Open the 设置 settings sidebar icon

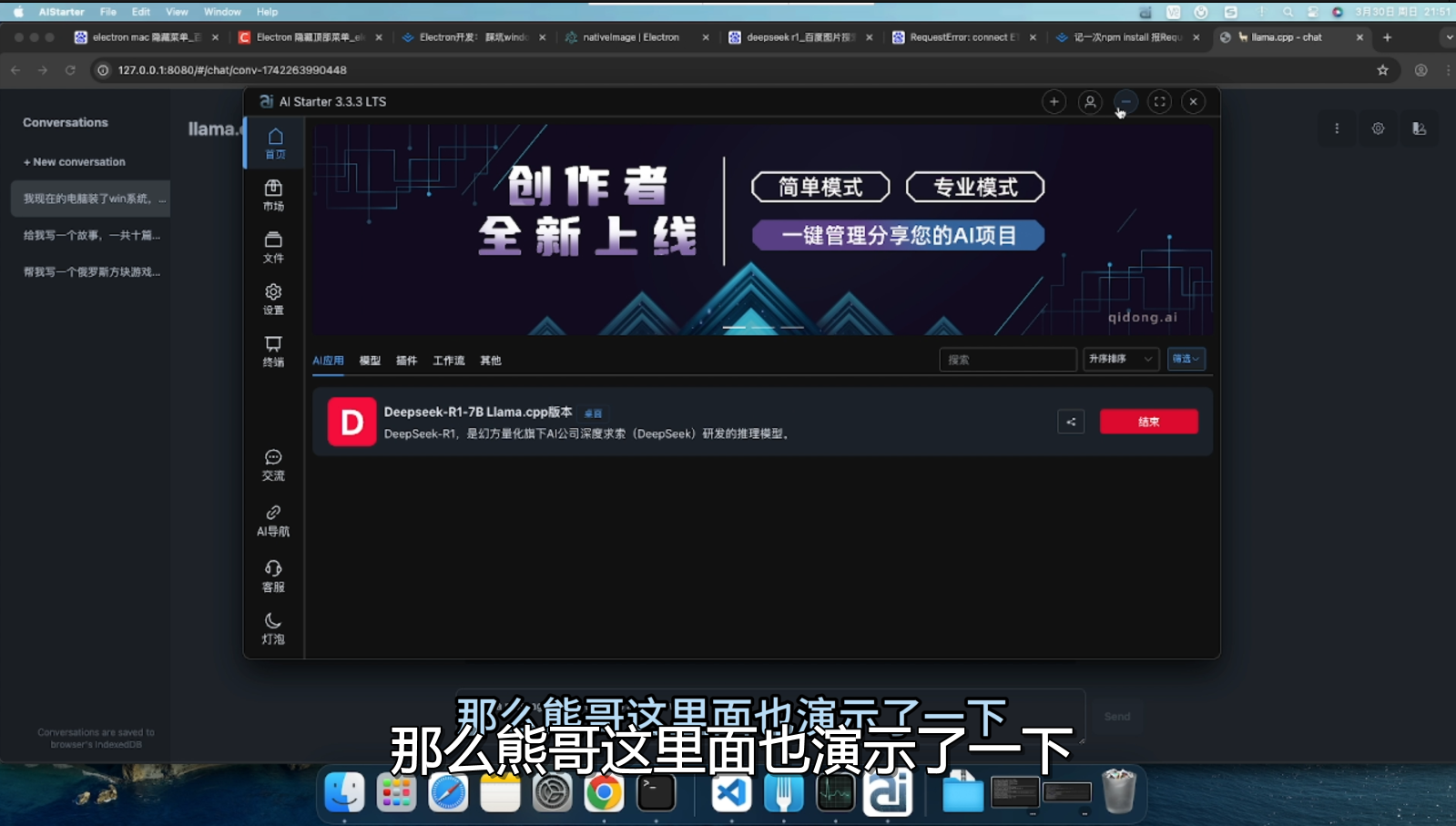click(273, 299)
